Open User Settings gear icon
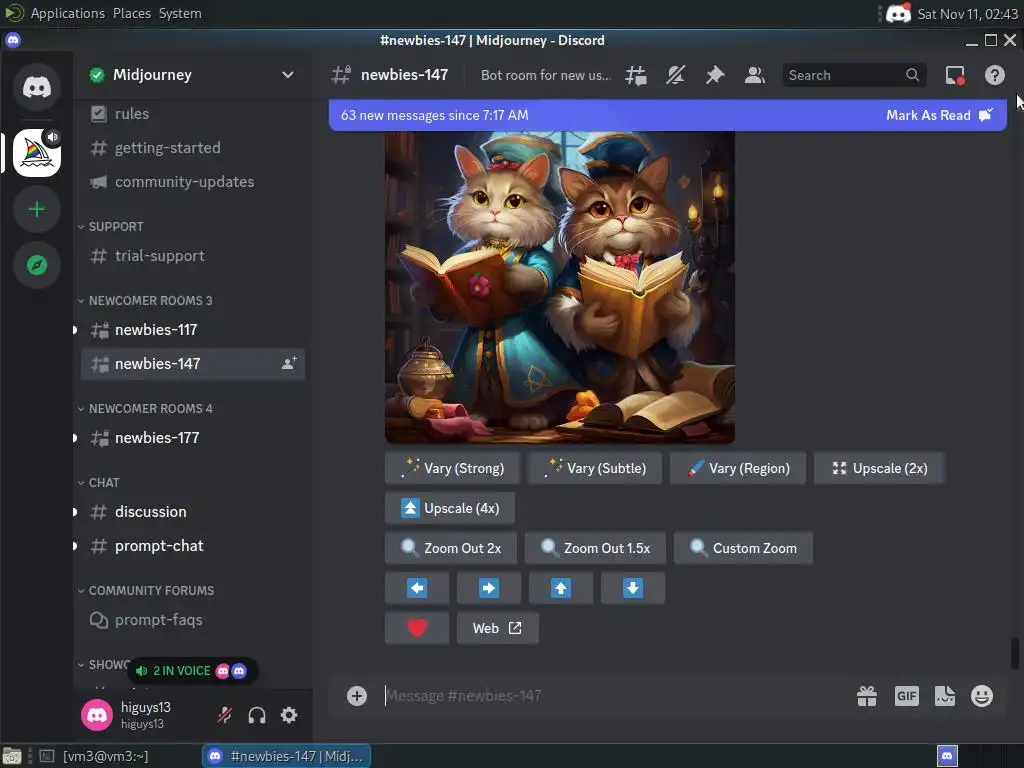Image resolution: width=1024 pixels, height=768 pixels. (x=289, y=715)
